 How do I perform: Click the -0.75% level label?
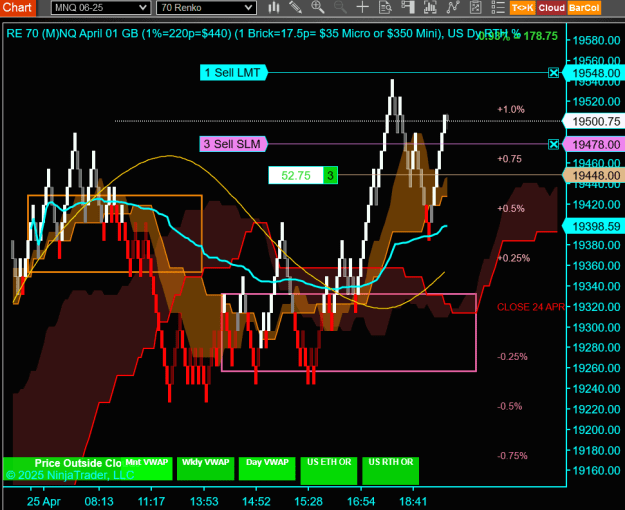(513, 456)
